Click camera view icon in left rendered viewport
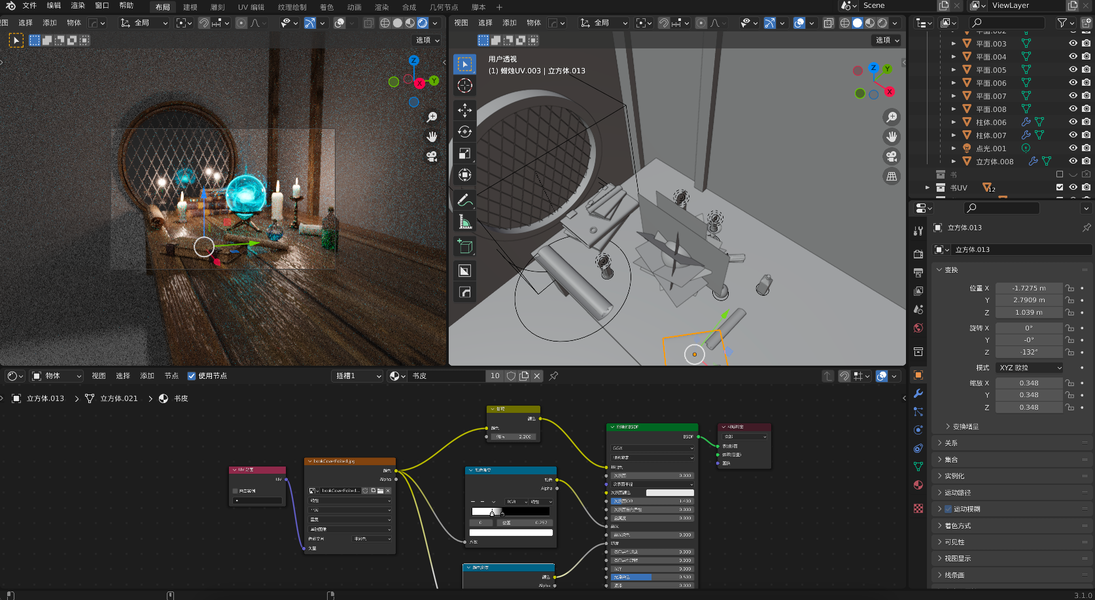 (432, 156)
